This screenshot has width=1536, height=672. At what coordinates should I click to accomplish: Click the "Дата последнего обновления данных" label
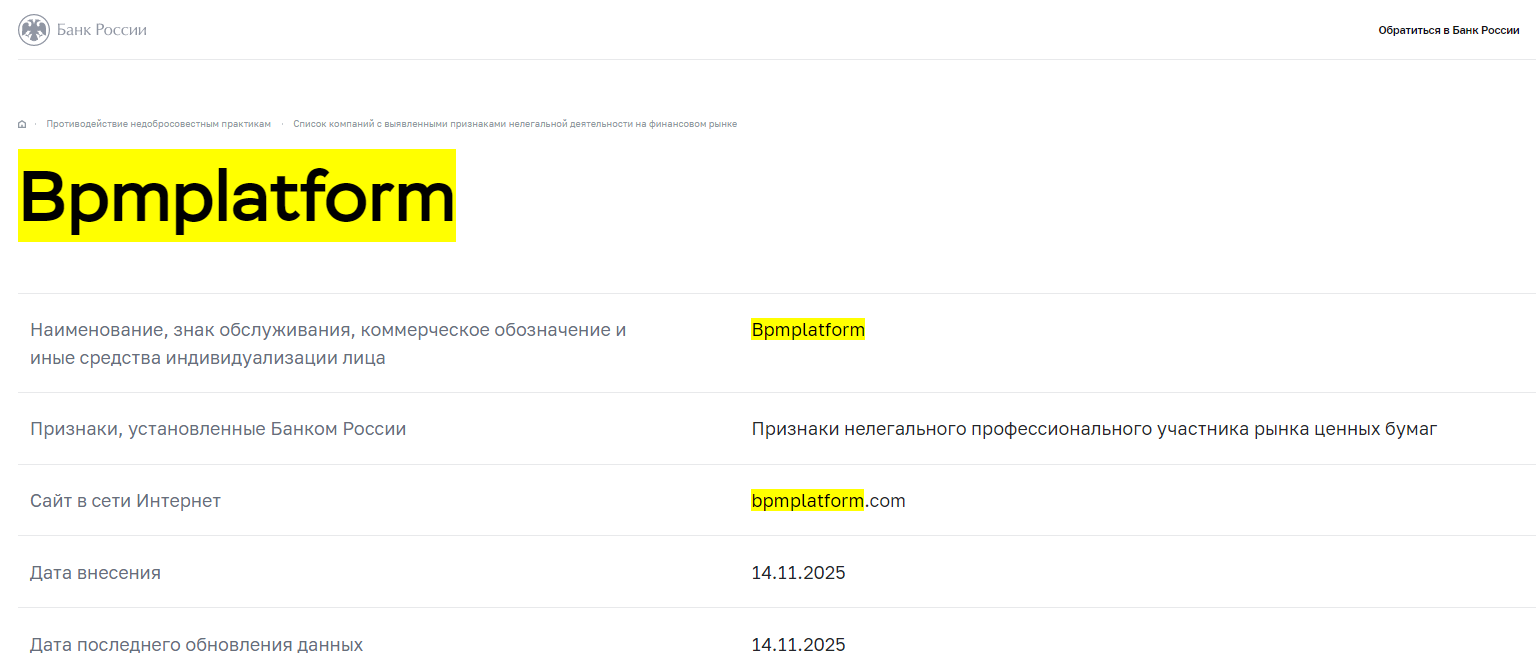196,644
